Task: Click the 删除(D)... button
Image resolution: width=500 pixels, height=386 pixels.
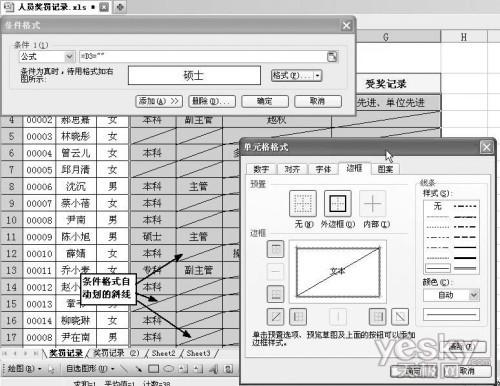Action: (x=212, y=101)
